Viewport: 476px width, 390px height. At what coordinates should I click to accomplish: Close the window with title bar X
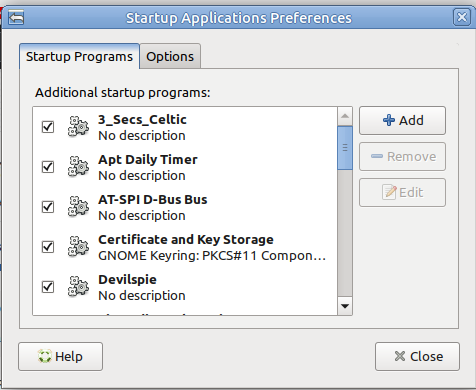click(462, 17)
